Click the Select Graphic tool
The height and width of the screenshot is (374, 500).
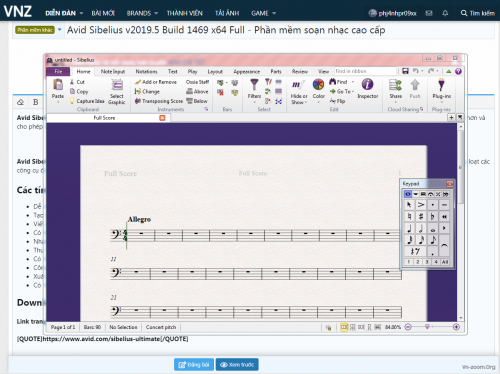117,93
